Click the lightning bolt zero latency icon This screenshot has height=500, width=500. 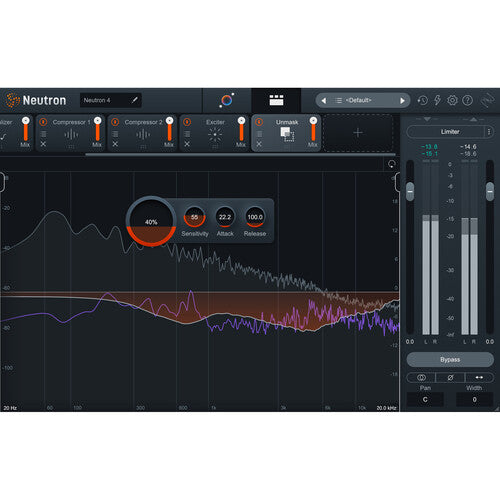[x=437, y=100]
